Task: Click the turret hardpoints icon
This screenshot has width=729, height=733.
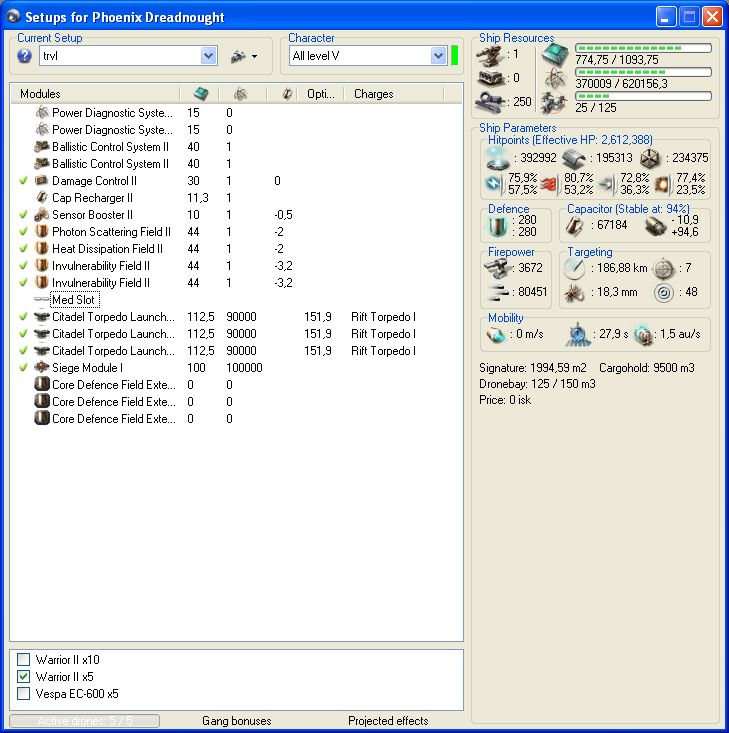Action: click(x=490, y=55)
